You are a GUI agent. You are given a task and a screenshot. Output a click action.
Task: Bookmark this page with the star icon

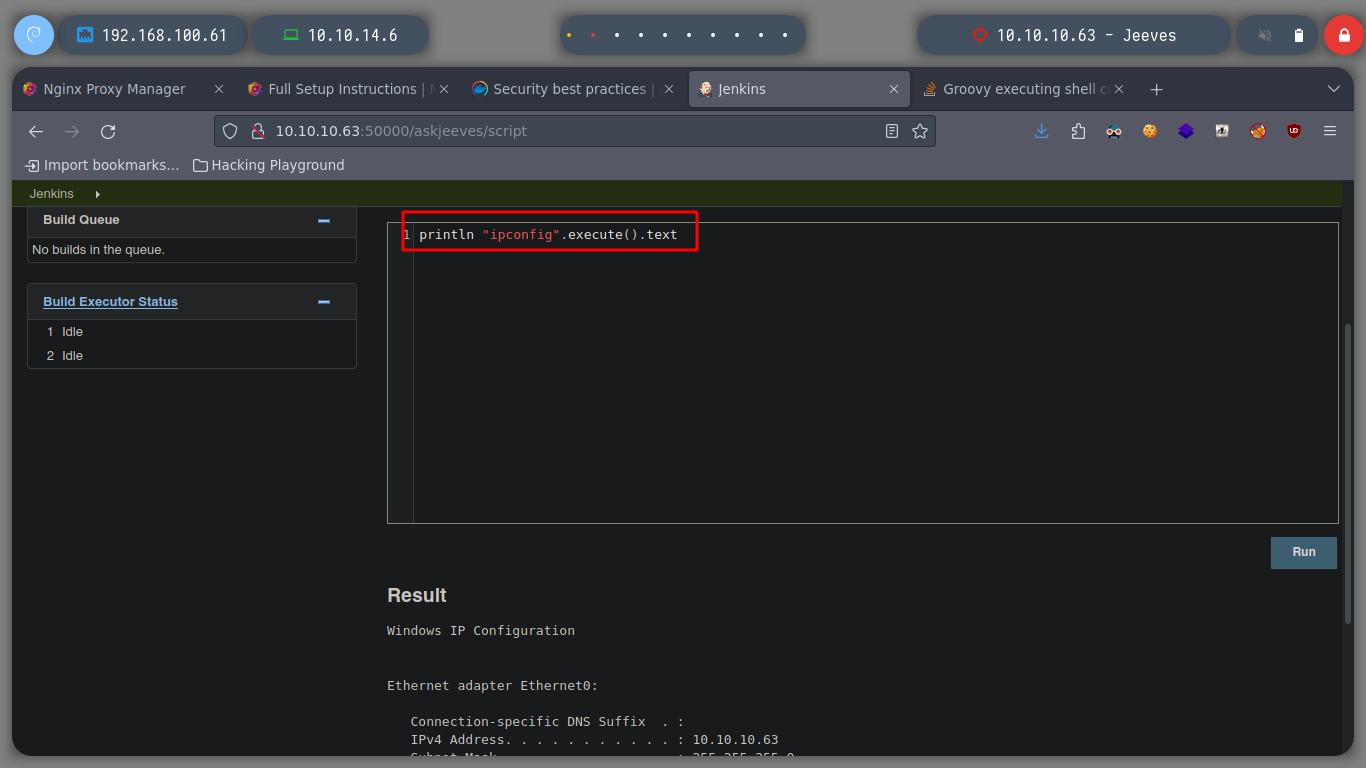(x=920, y=131)
